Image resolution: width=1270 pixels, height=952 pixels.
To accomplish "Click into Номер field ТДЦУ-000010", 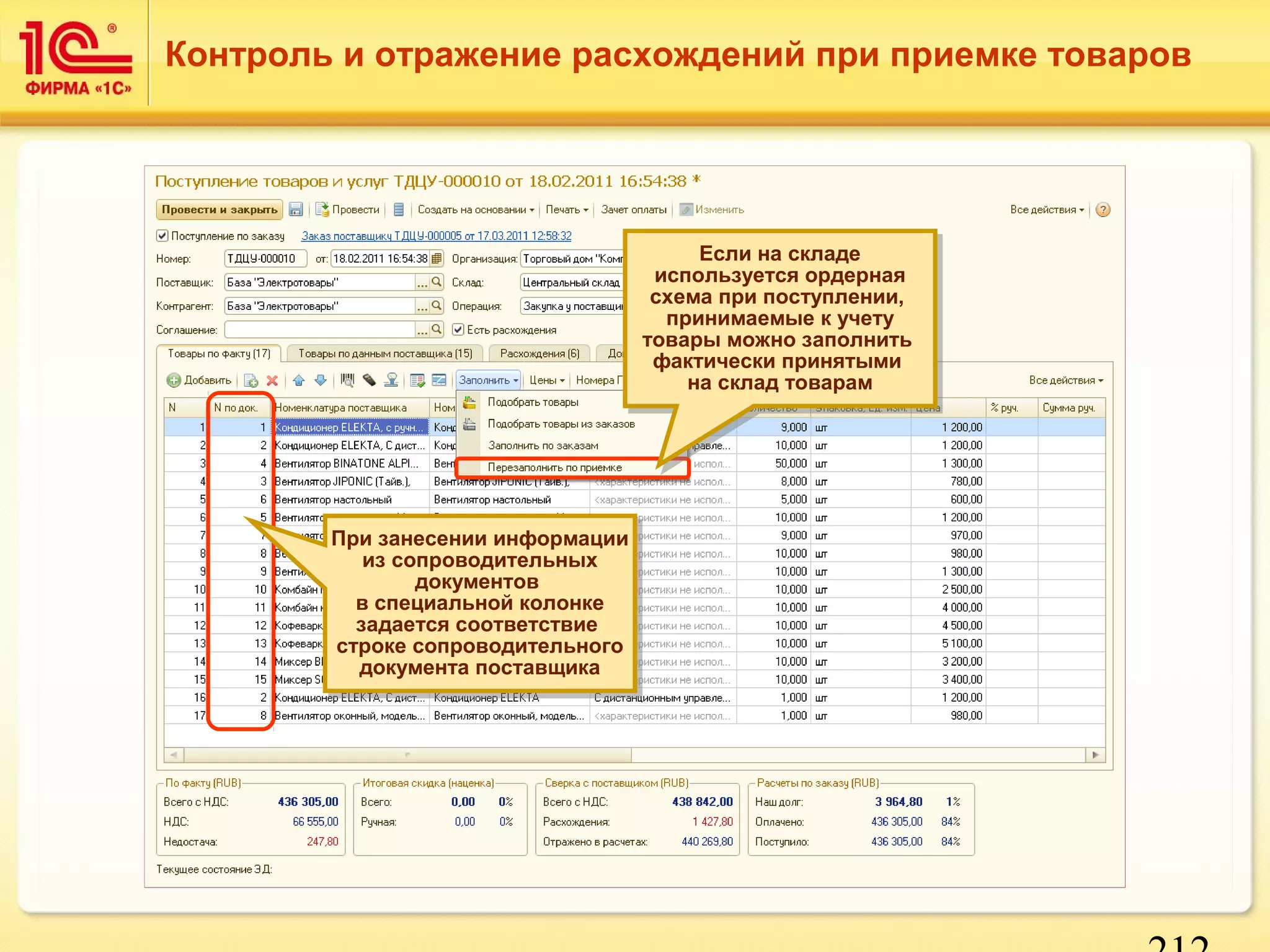I will point(265,258).
